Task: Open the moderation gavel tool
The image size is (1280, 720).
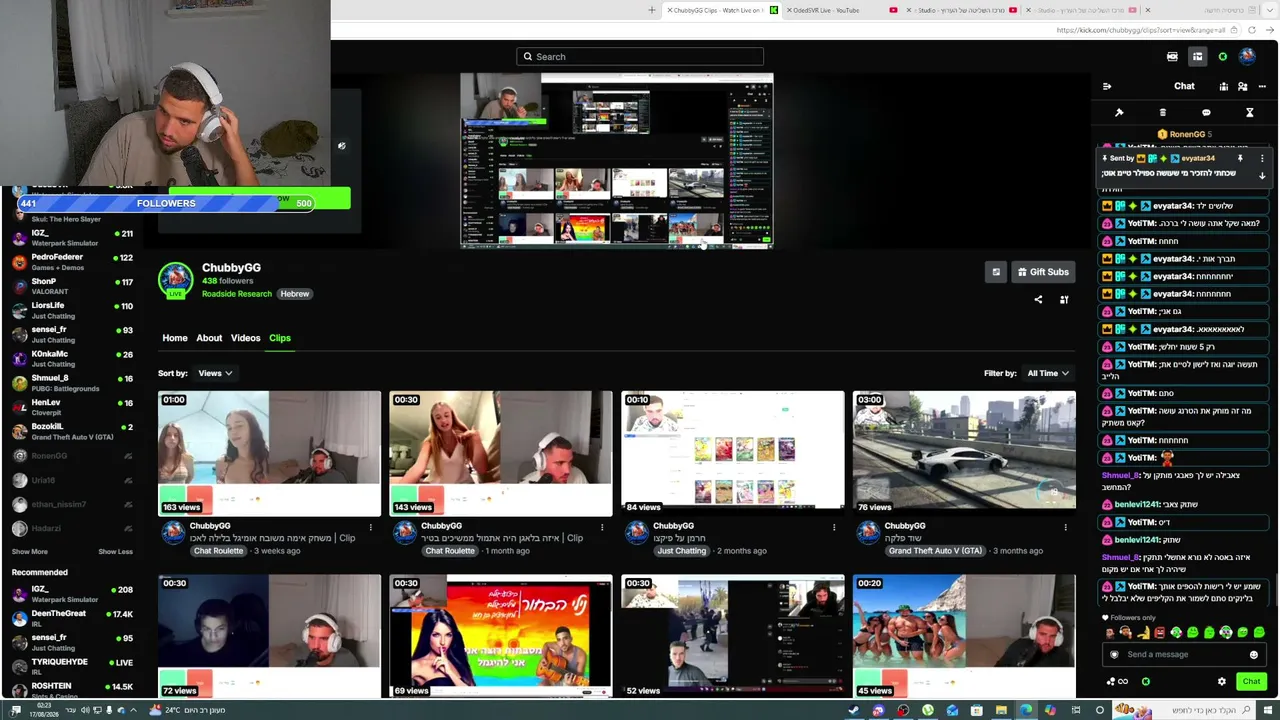Action: [x=1119, y=113]
